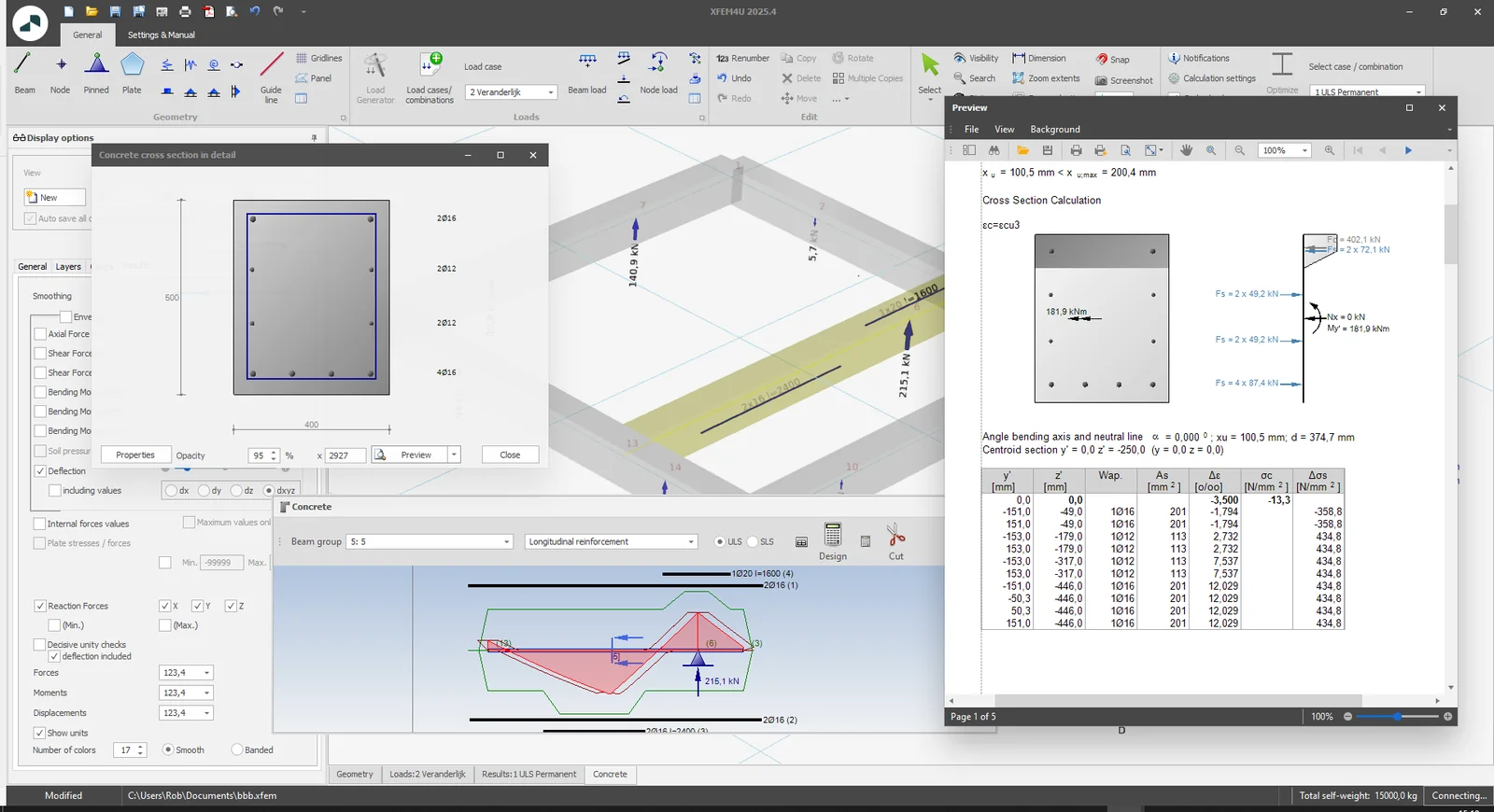
Task: Select the Plate tool
Action: pos(132,74)
